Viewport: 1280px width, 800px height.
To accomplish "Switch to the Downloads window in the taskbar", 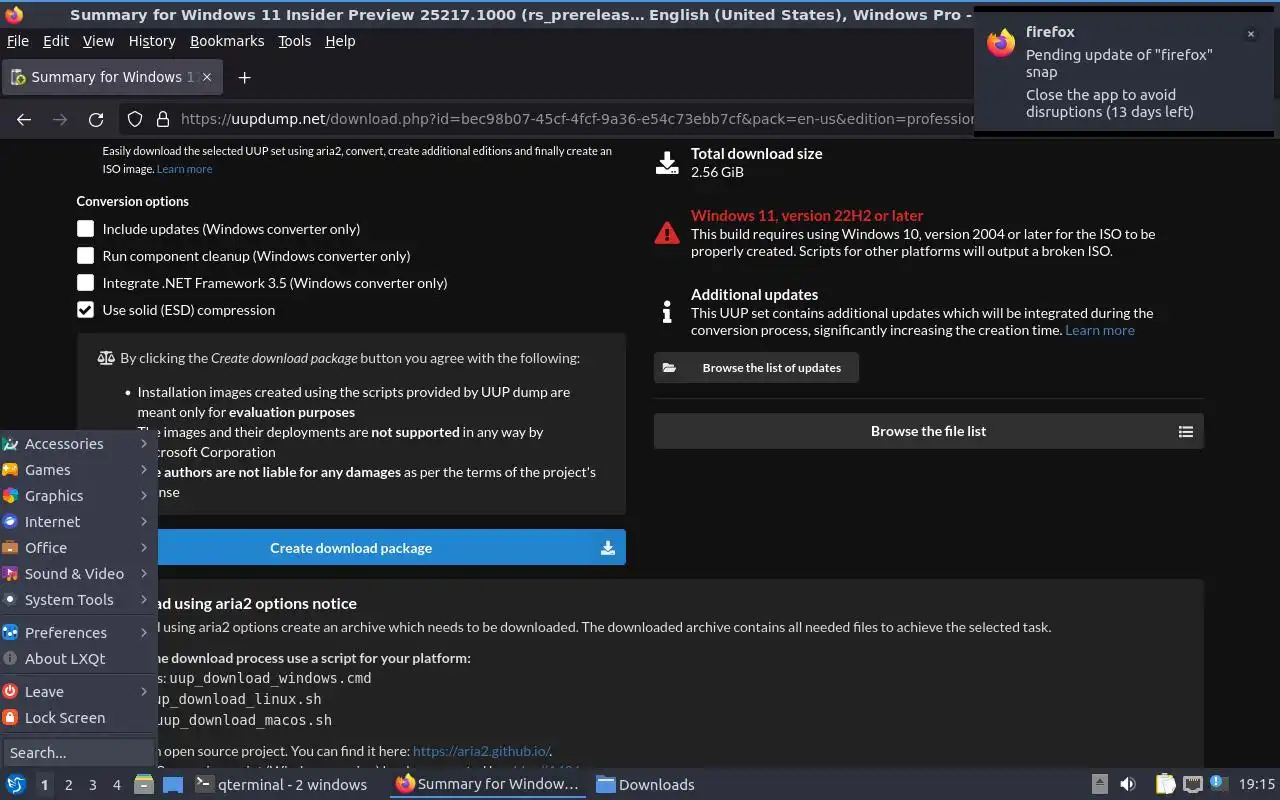I will [x=645, y=784].
